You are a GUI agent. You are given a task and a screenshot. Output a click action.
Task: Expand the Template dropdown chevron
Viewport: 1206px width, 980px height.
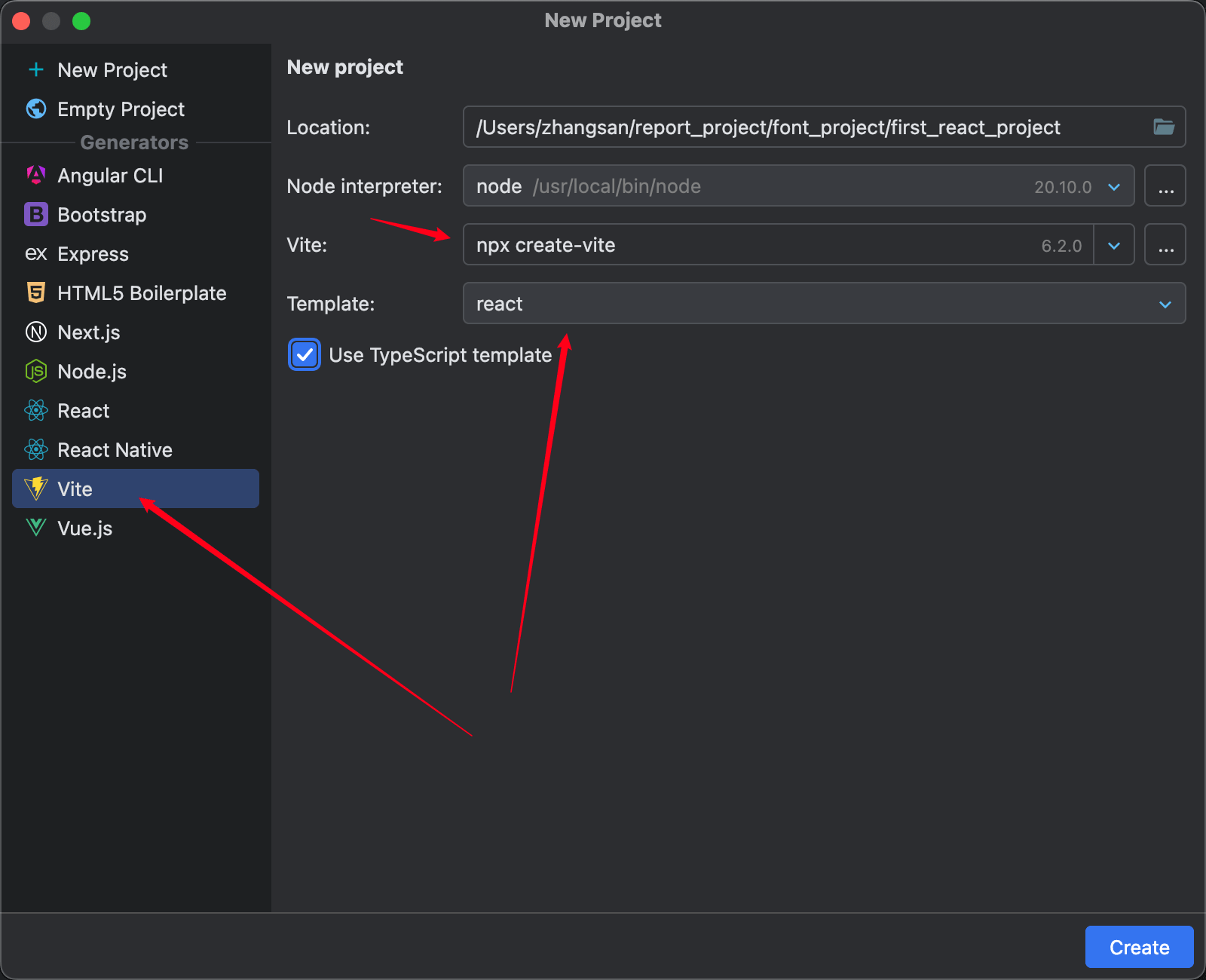[x=1165, y=305]
